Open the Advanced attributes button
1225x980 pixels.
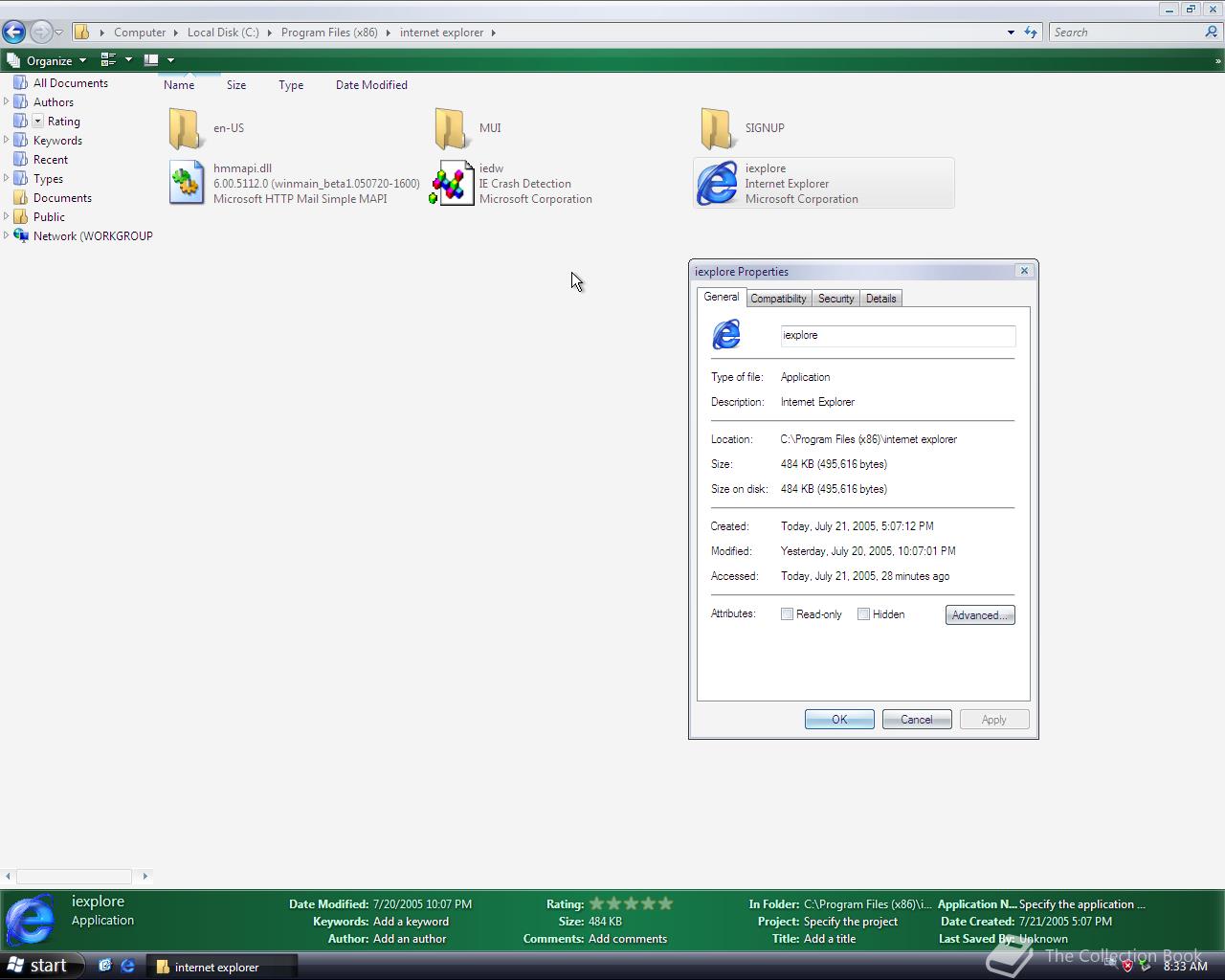point(980,615)
